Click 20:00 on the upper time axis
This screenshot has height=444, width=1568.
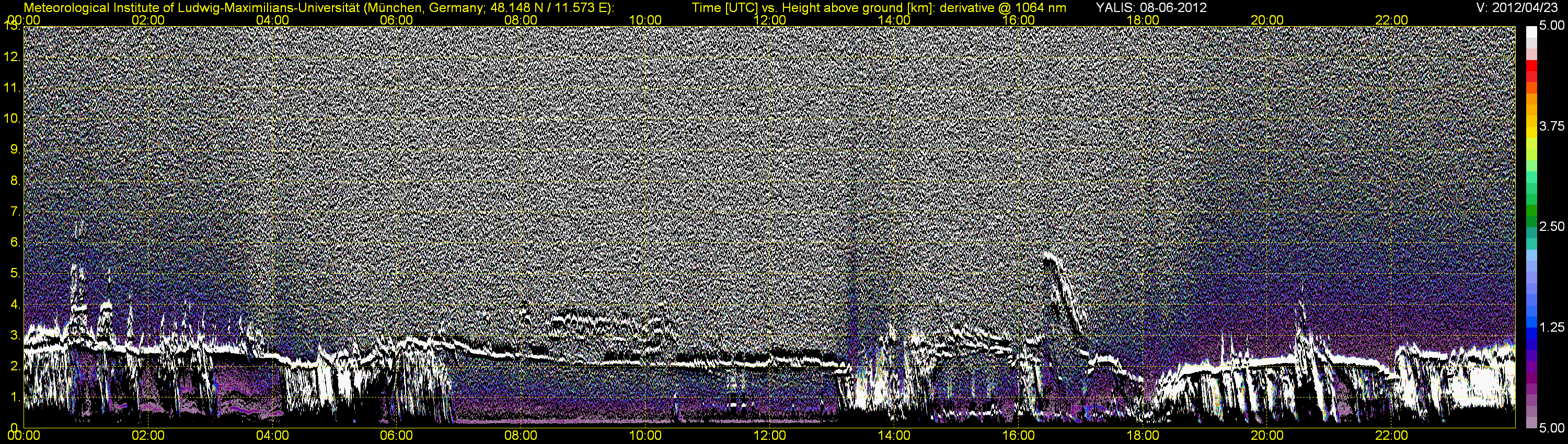point(1267,20)
